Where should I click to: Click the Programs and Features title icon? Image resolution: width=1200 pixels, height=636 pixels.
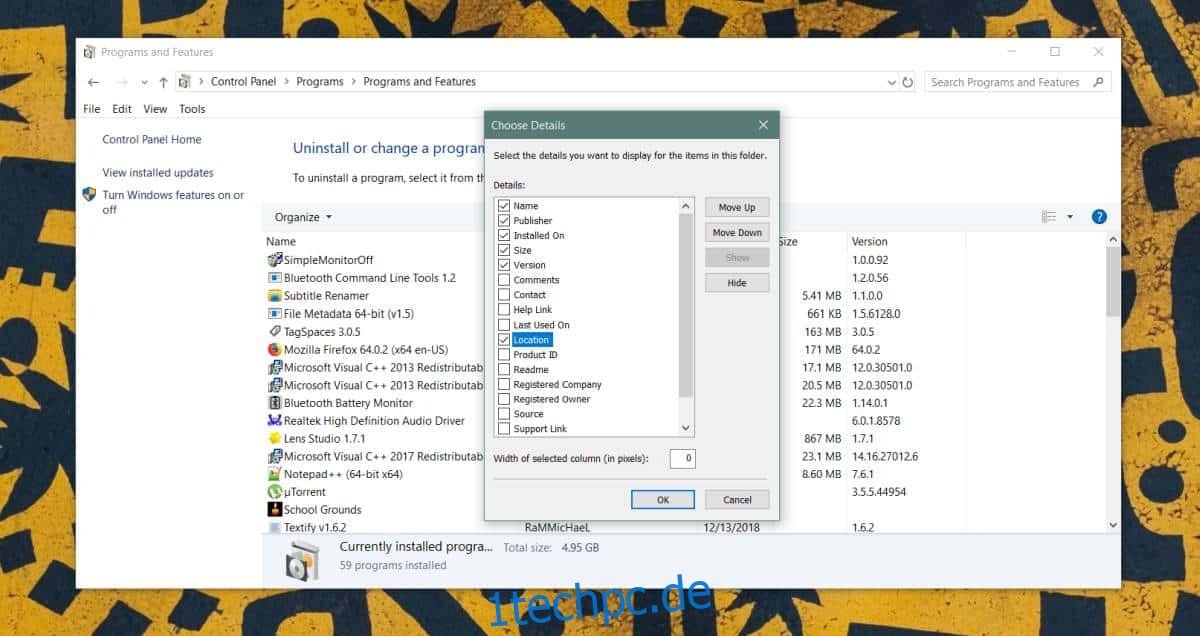90,52
